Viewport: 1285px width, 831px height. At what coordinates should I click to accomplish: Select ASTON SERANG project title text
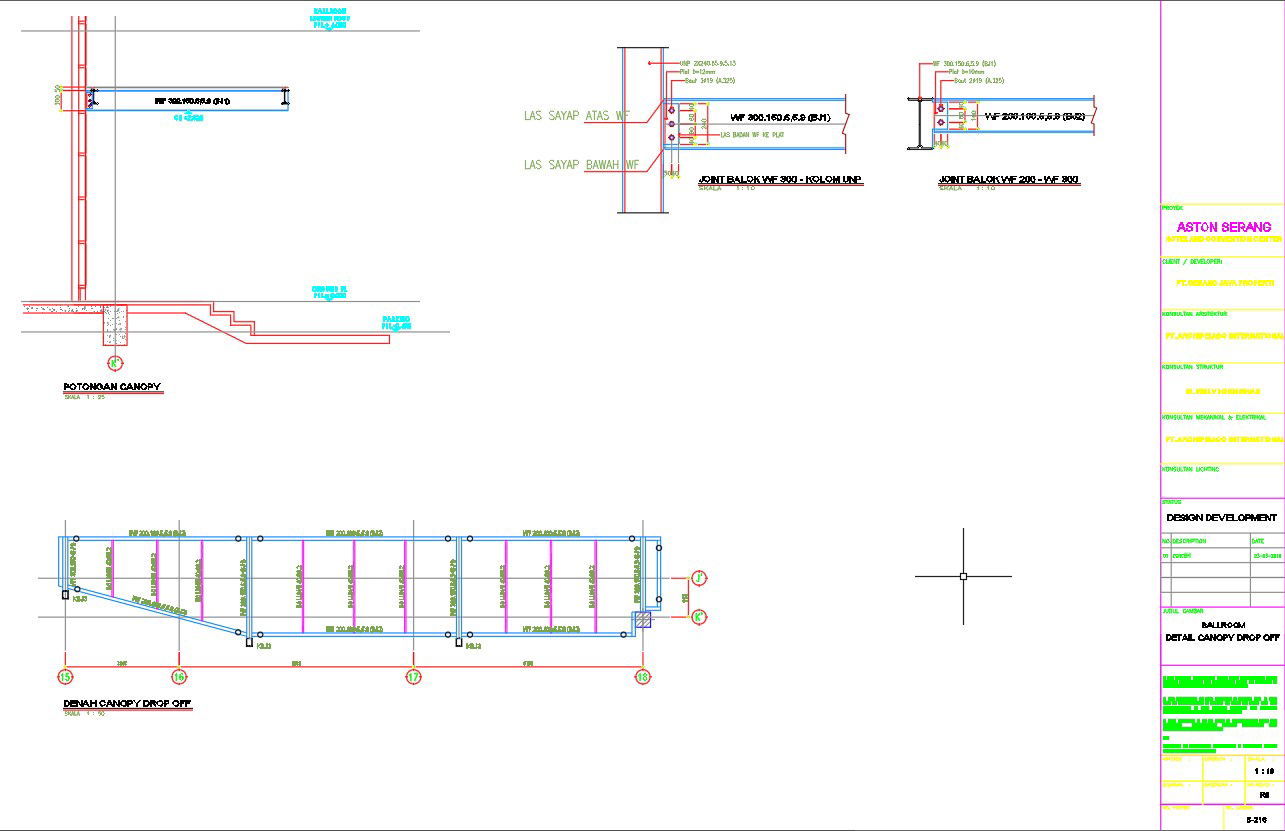[1224, 227]
